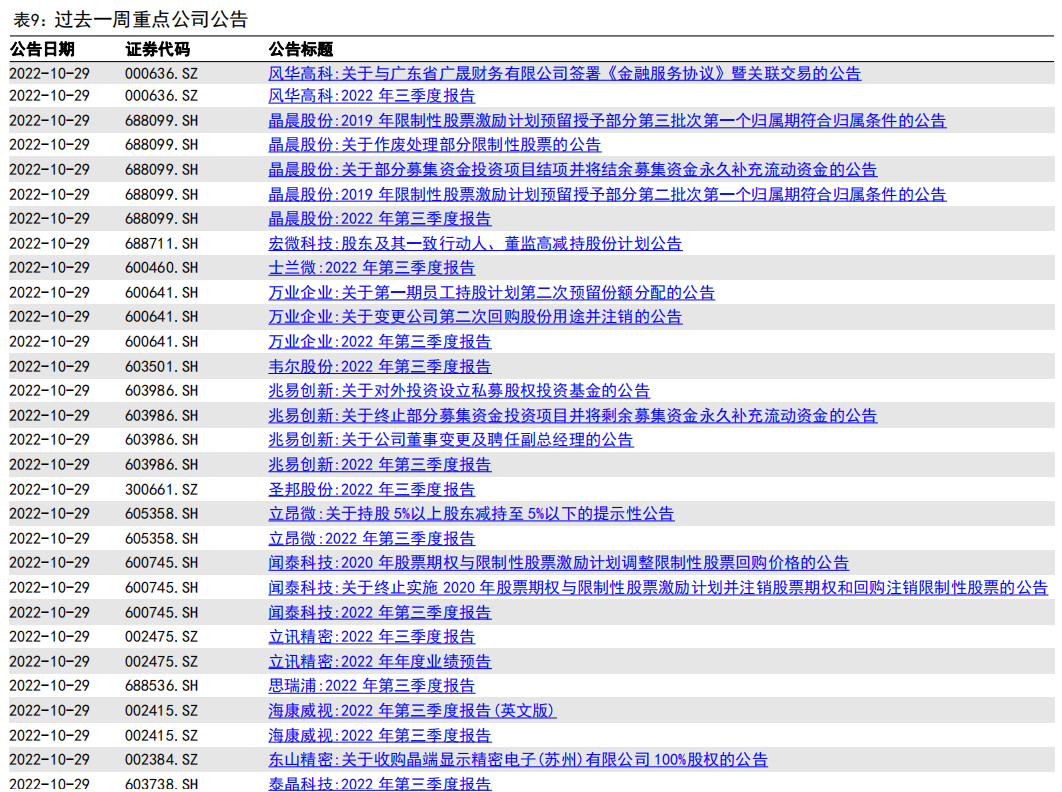Open 立昂微 2022年第三季度报告 link
1062x792 pixels.
click(x=371, y=539)
